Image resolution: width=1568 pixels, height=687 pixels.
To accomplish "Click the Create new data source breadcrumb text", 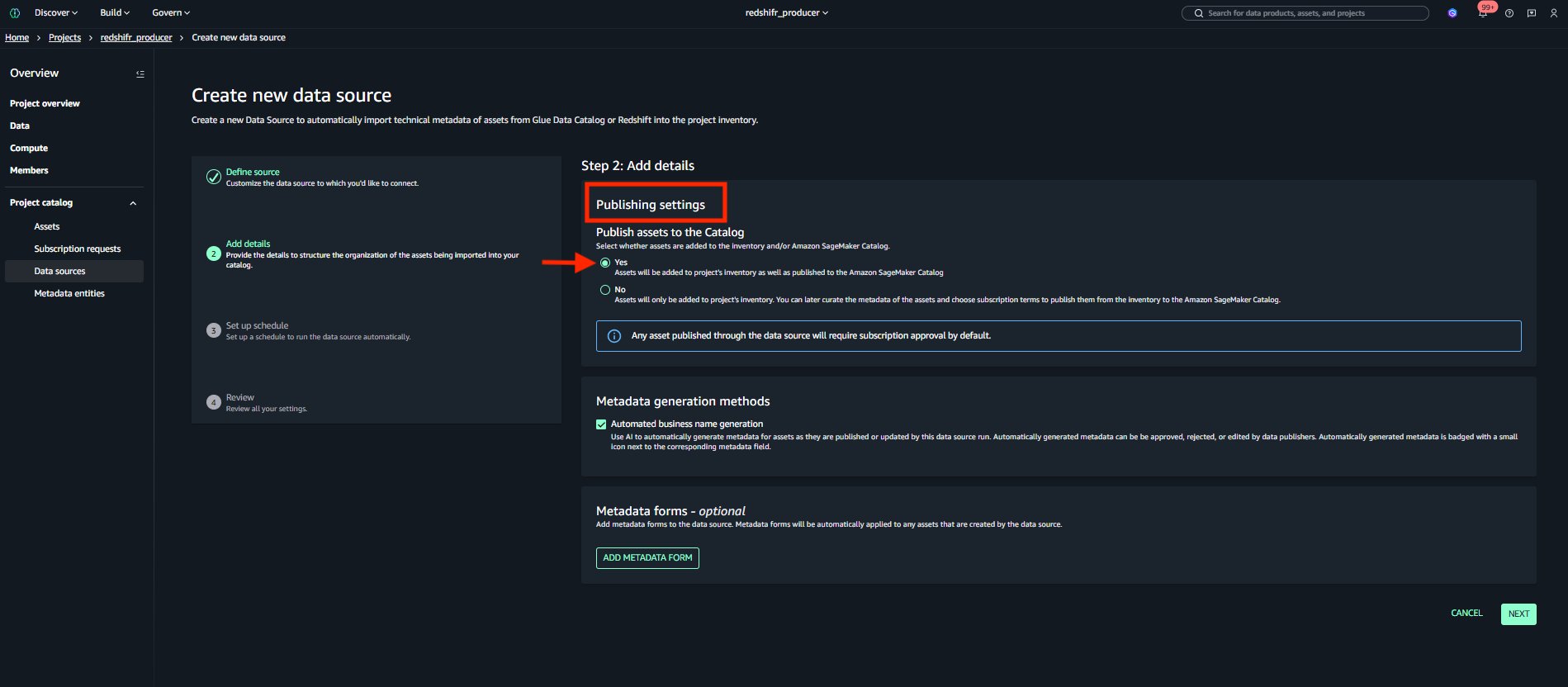I will [x=239, y=38].
